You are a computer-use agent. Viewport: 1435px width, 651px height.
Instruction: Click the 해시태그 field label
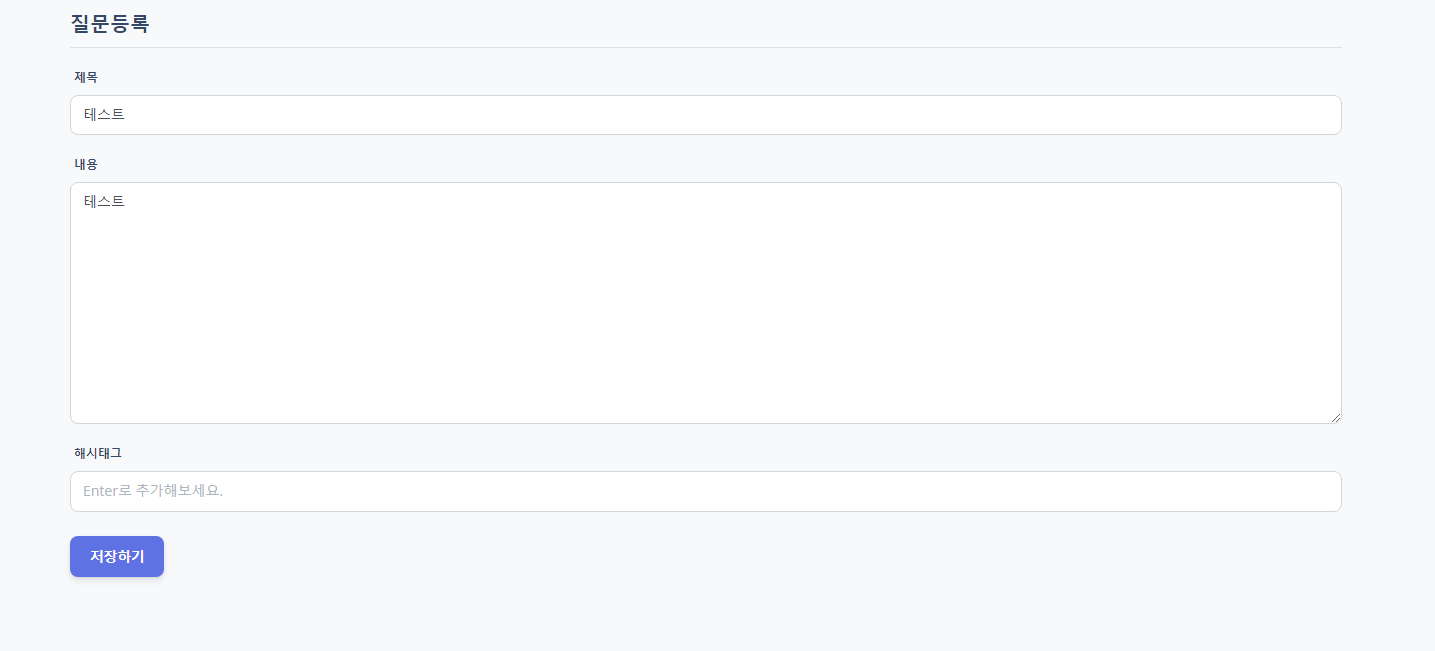pos(98,453)
